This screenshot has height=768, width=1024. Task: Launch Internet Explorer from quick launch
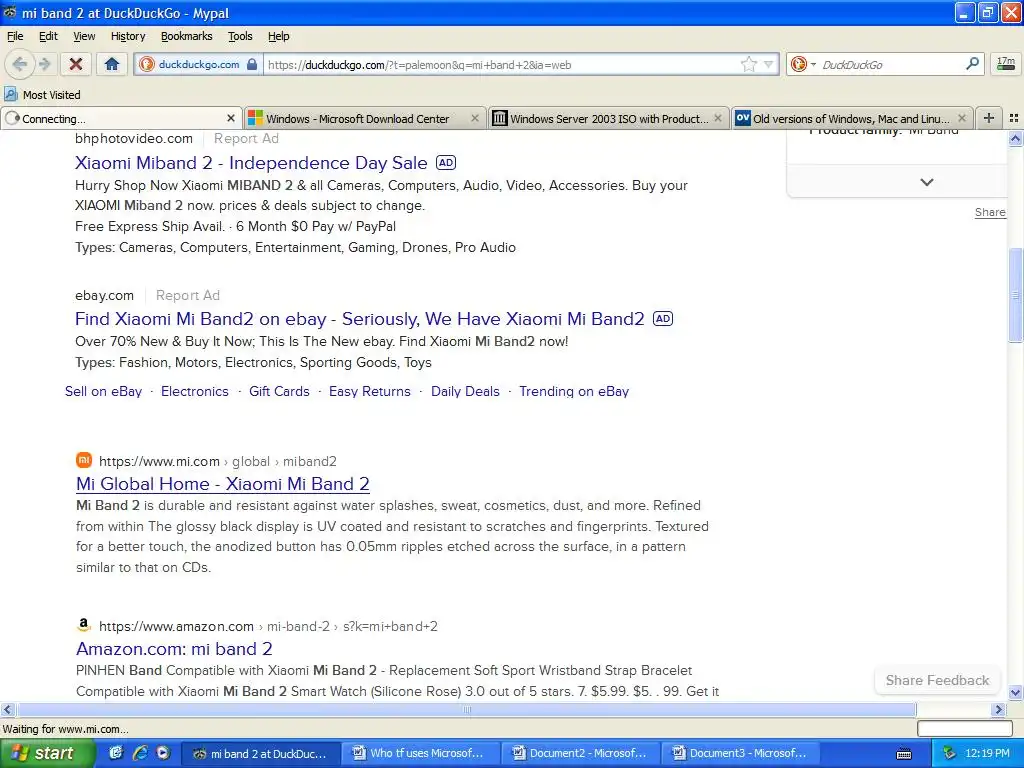click(140, 753)
